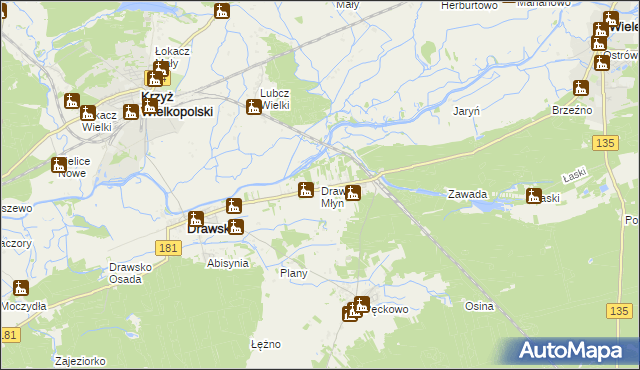Viewport: 640px width, 370px height.
Task: Click the Krzyż Wielkopolski town label
Action: click(x=177, y=104)
